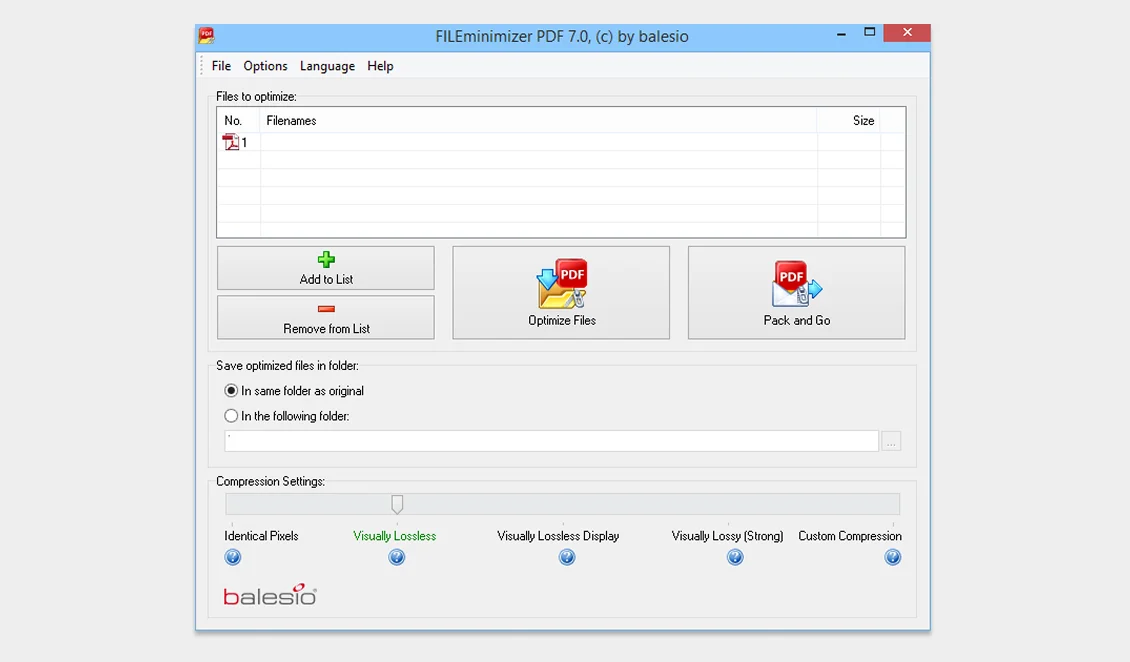Screen dimensions: 1130x662
Task: Choose Custom Compression label
Action: coord(850,536)
